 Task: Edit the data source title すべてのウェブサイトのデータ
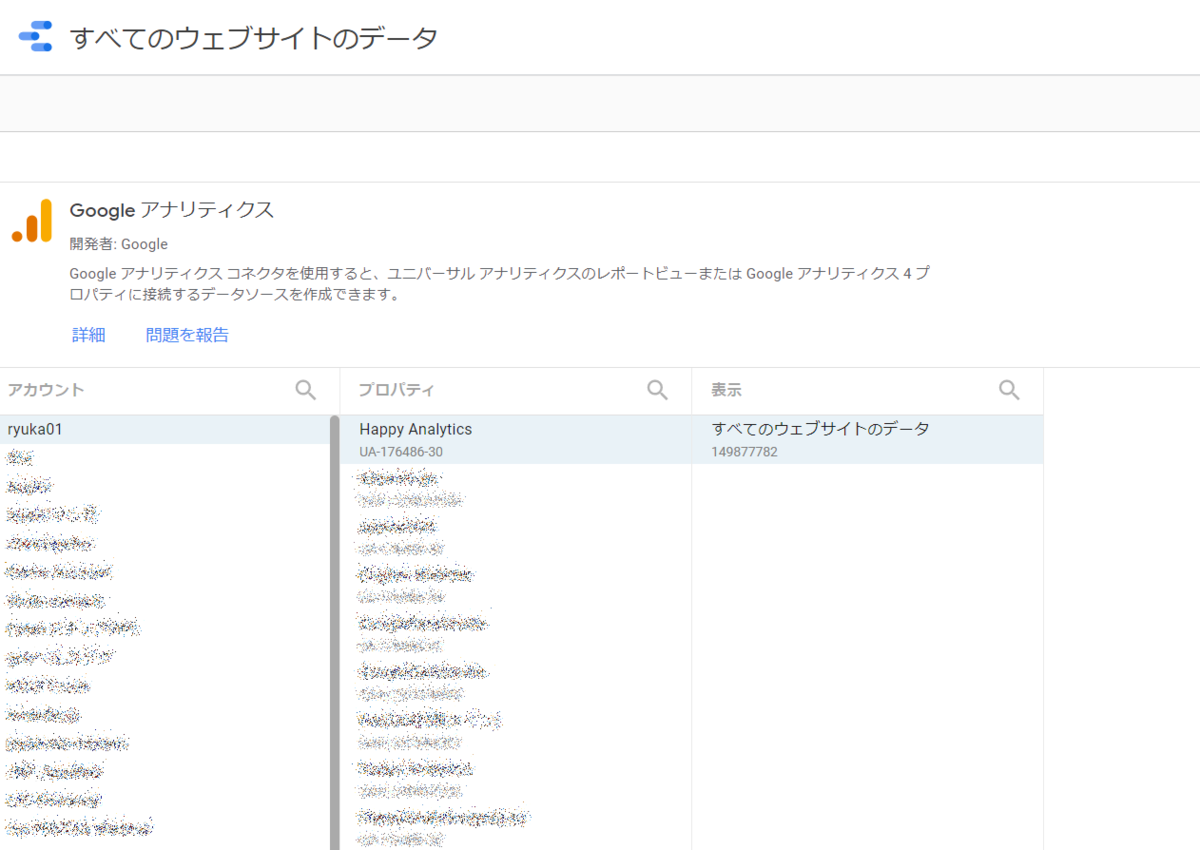254,38
